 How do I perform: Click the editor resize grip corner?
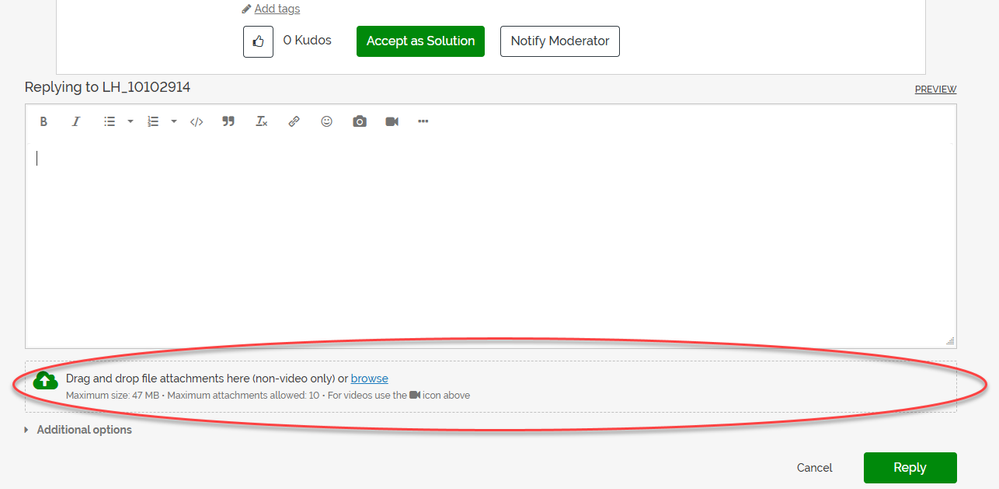click(x=950, y=341)
